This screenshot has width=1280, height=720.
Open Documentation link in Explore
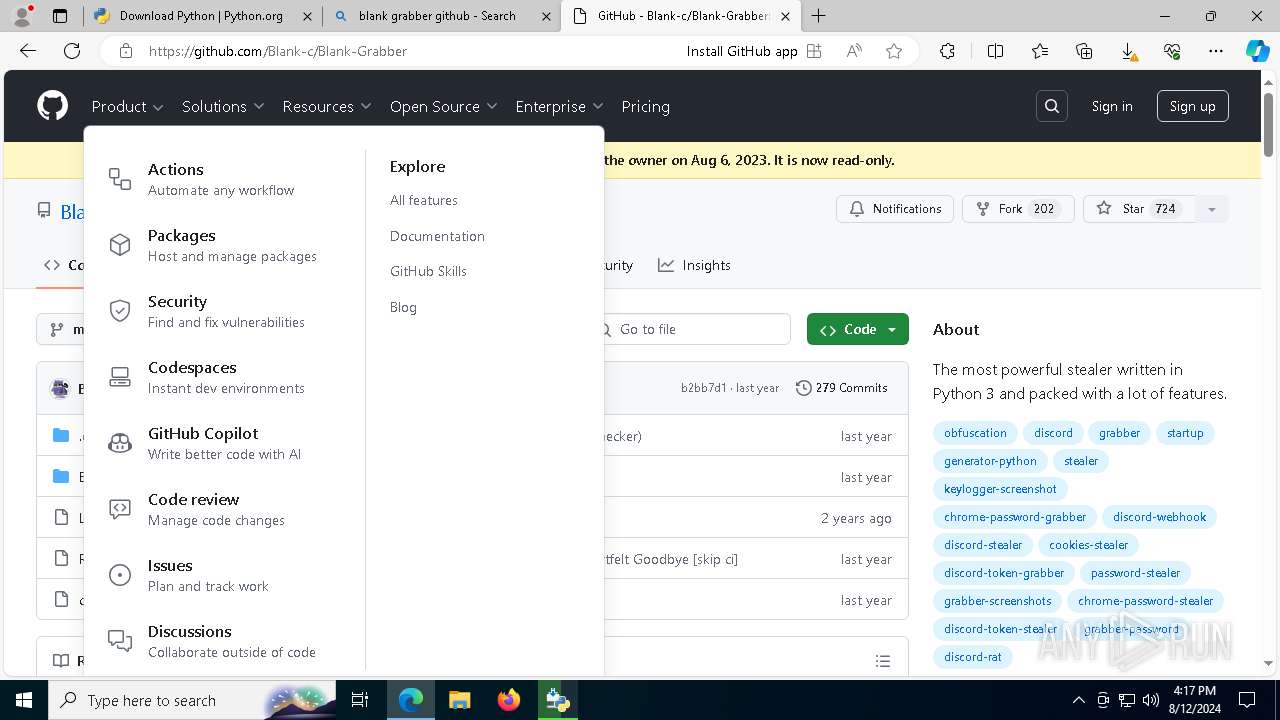tap(437, 236)
